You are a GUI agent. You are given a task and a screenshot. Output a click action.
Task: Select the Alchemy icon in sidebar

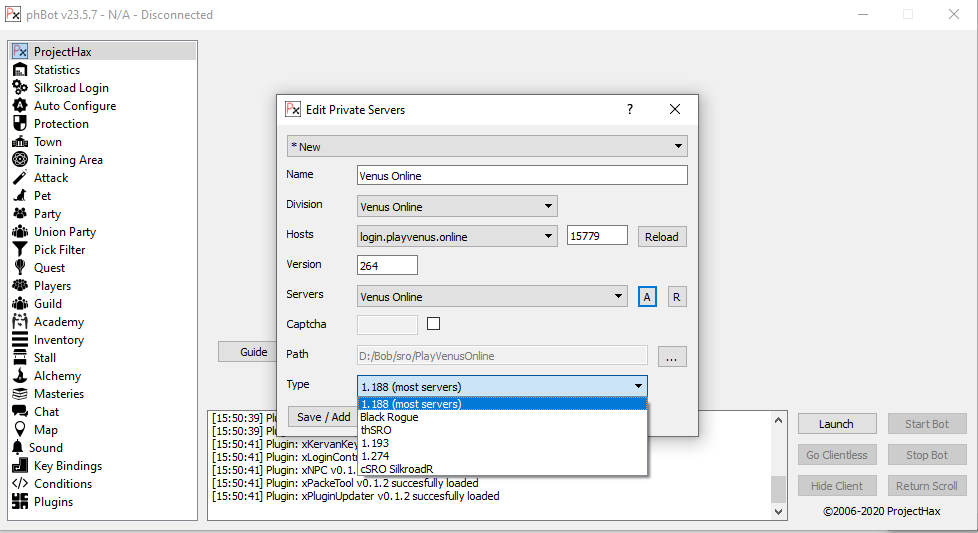20,376
